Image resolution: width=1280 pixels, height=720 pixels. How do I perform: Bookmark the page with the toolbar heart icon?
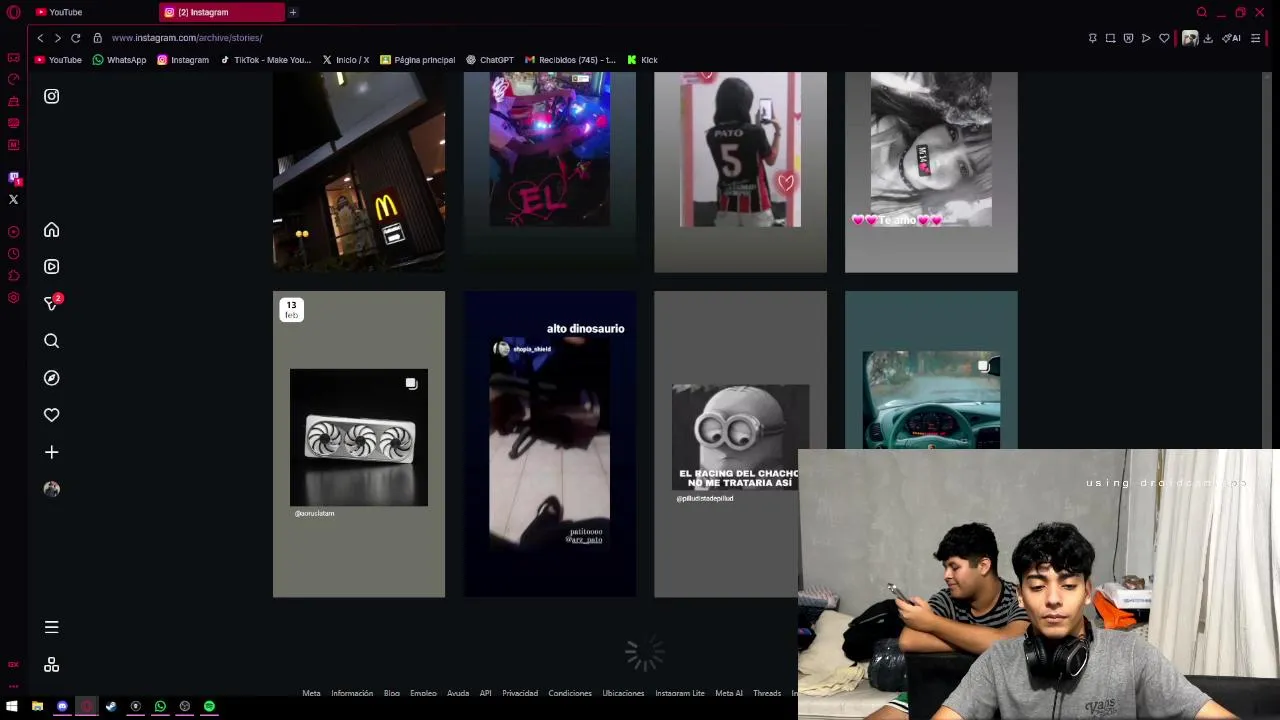pyautogui.click(x=1164, y=38)
